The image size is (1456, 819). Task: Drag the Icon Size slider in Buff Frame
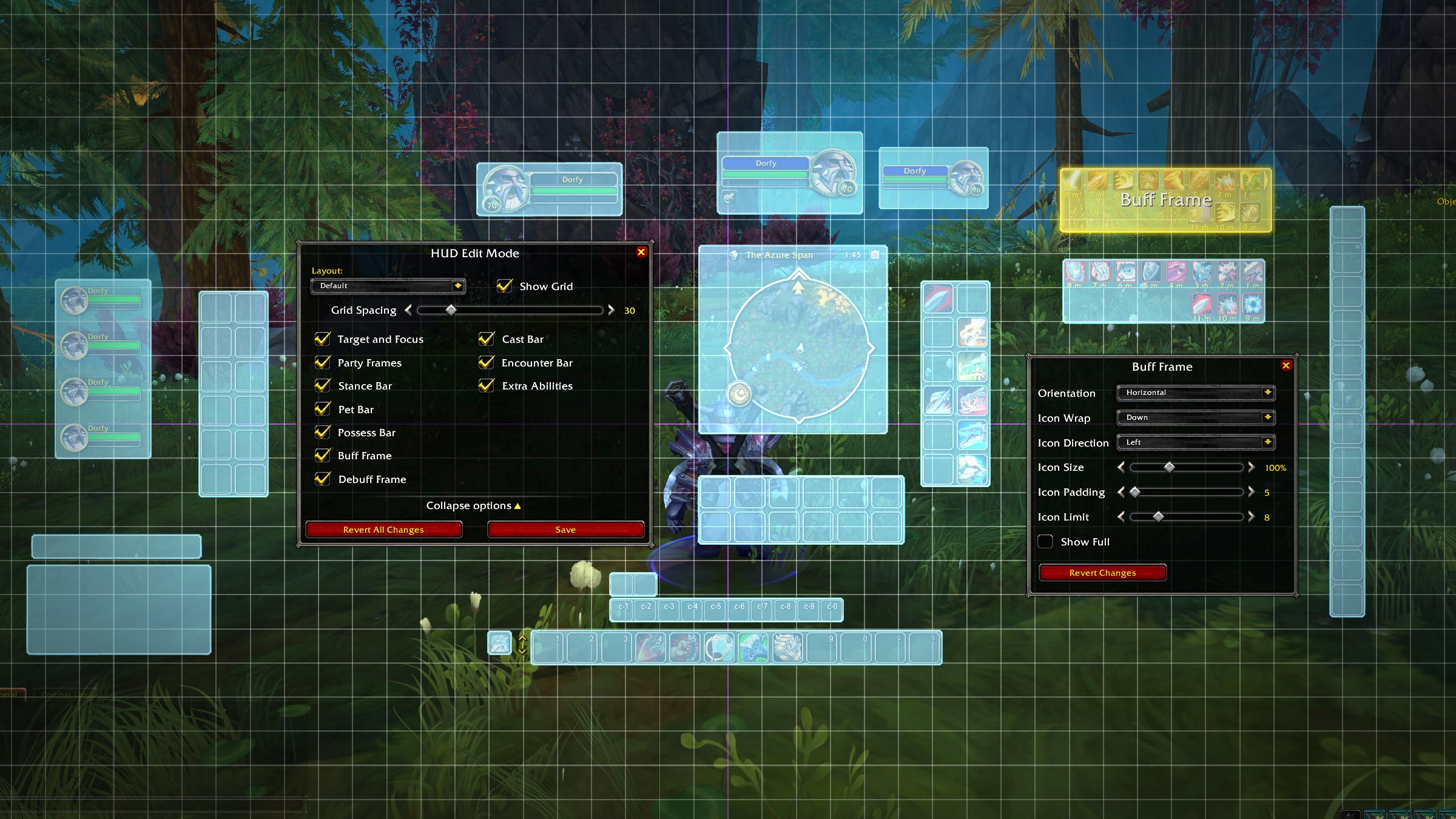click(1168, 467)
